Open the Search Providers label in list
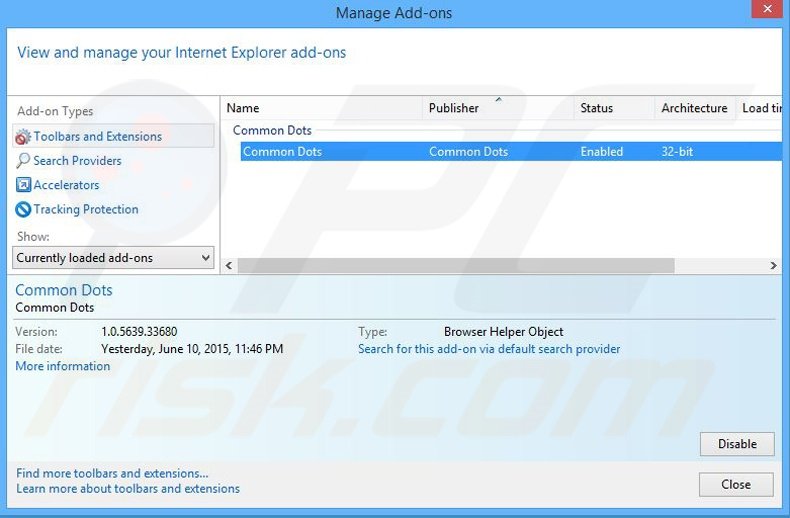The width and height of the screenshot is (790, 518). (x=78, y=161)
